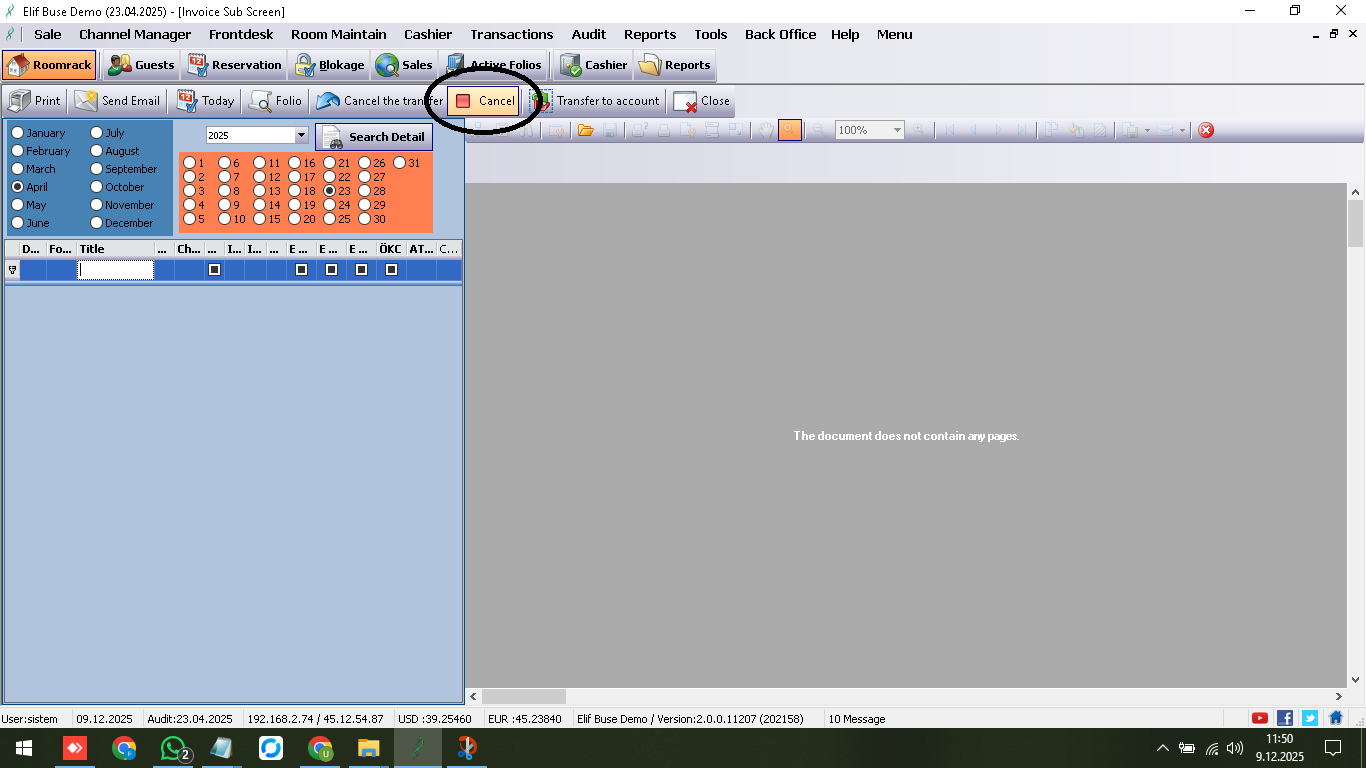
Task: Open the Channel Manager menu
Action: pos(135,34)
